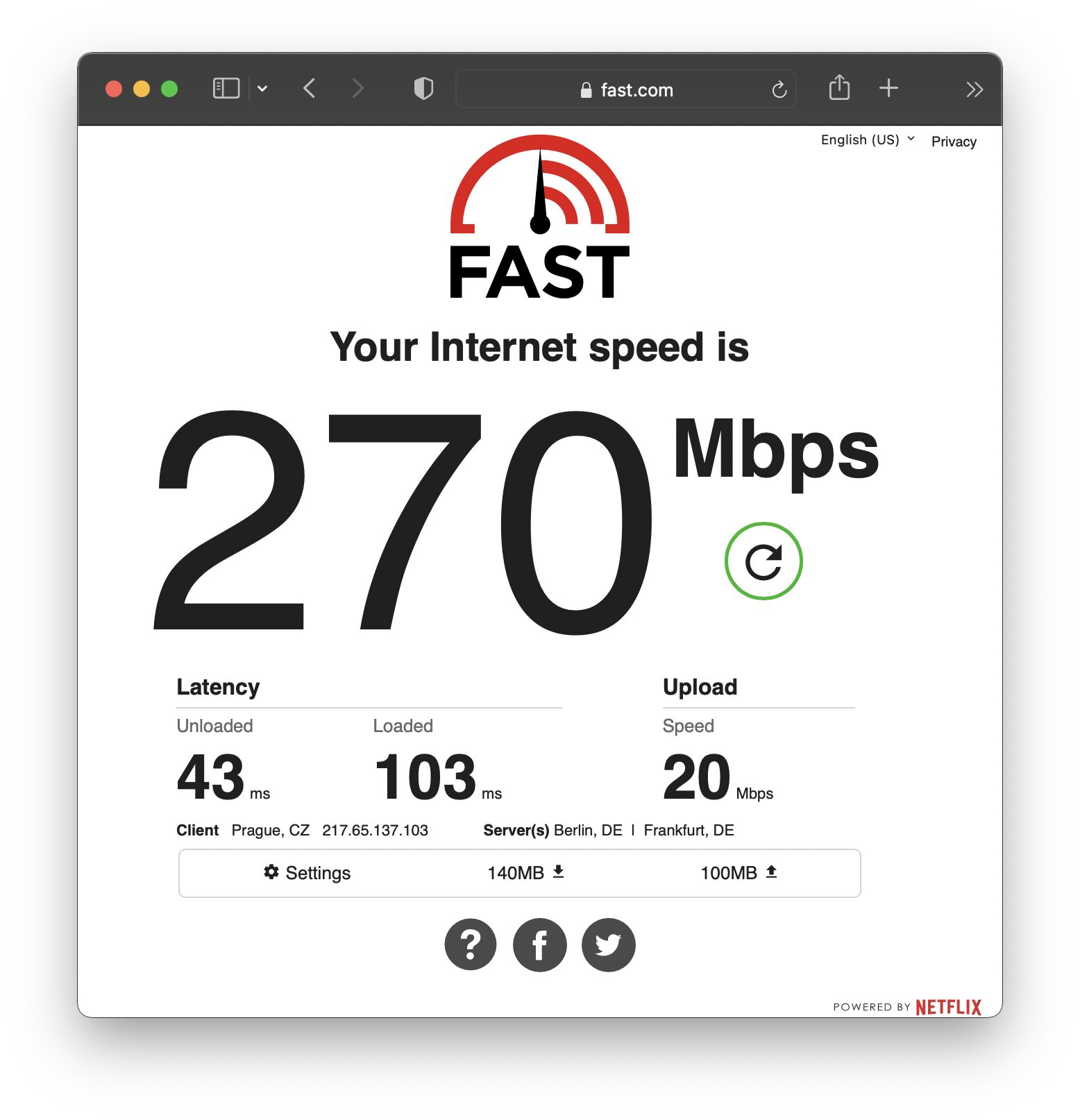The image size is (1080, 1120).
Task: Share results via Twitter icon
Action: click(x=608, y=944)
